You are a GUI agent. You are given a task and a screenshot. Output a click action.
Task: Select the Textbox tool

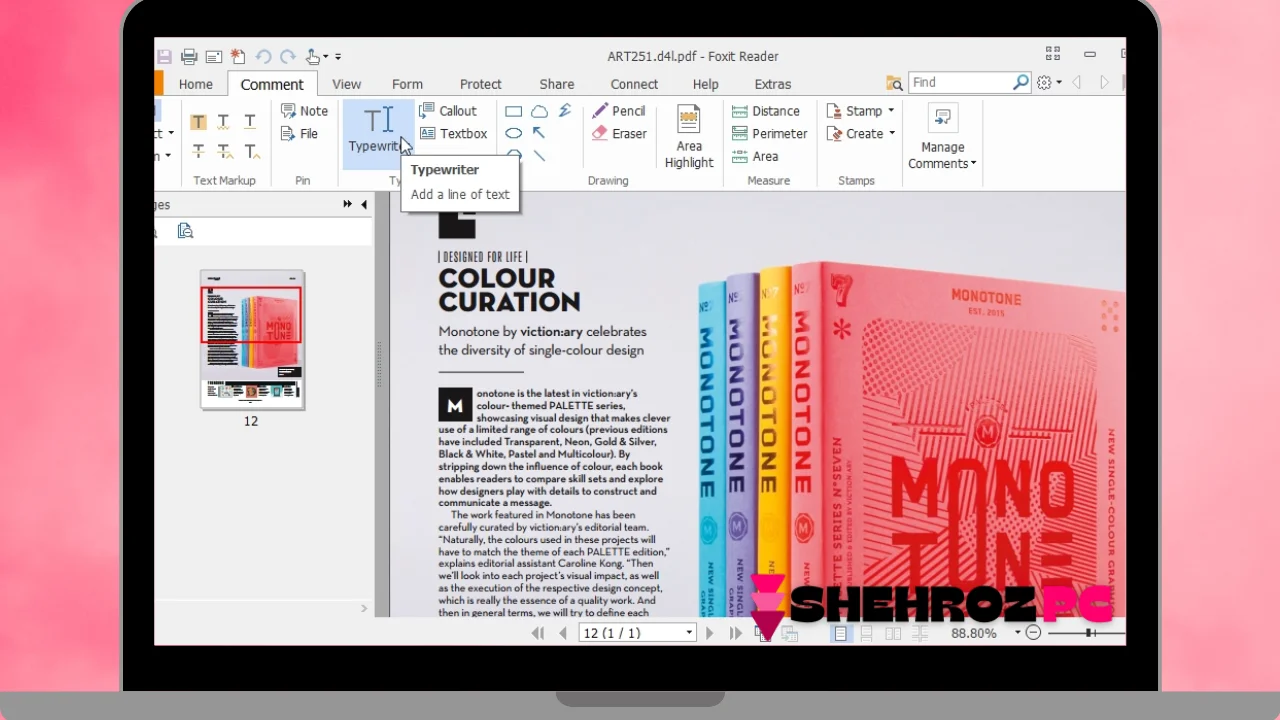pyautogui.click(x=453, y=134)
